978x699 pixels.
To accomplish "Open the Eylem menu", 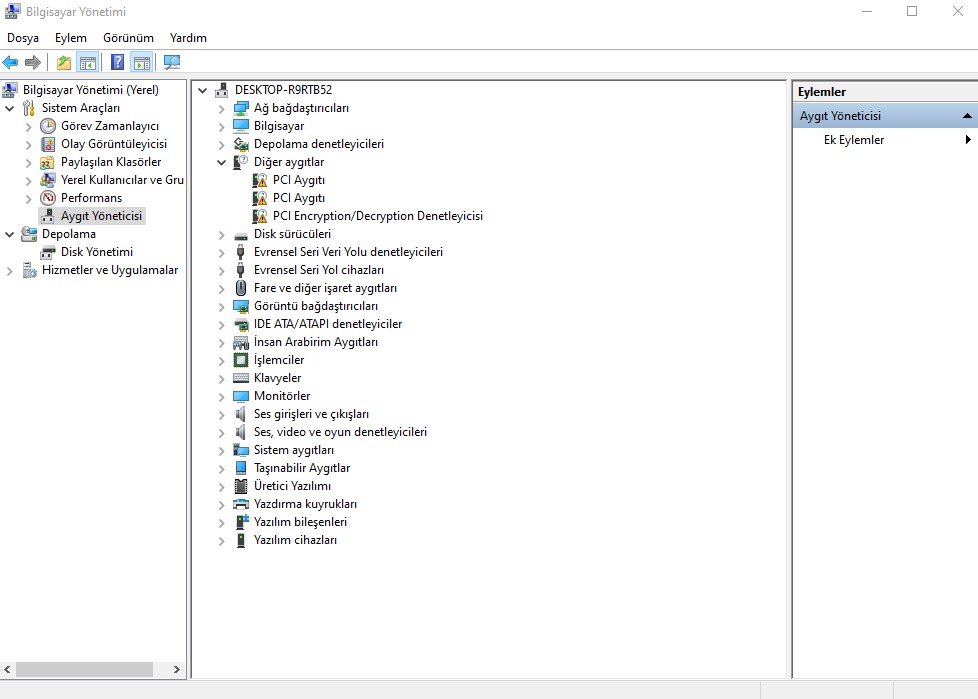I will pyautogui.click(x=70, y=37).
